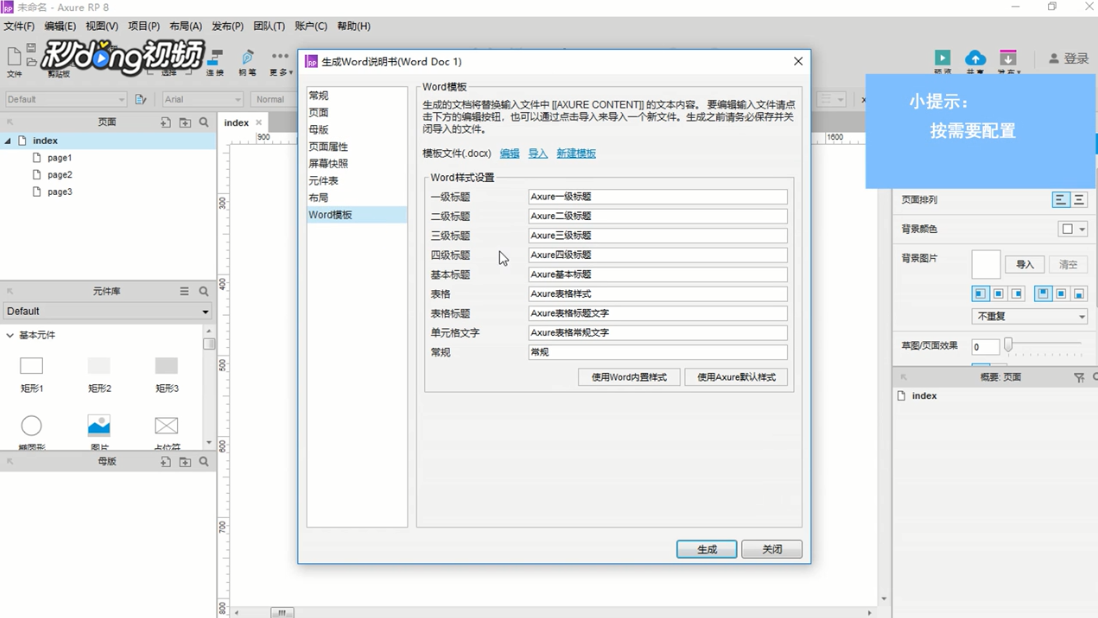The width and height of the screenshot is (1098, 618).
Task: Collapse the index page tree node
Action: [x=8, y=140]
